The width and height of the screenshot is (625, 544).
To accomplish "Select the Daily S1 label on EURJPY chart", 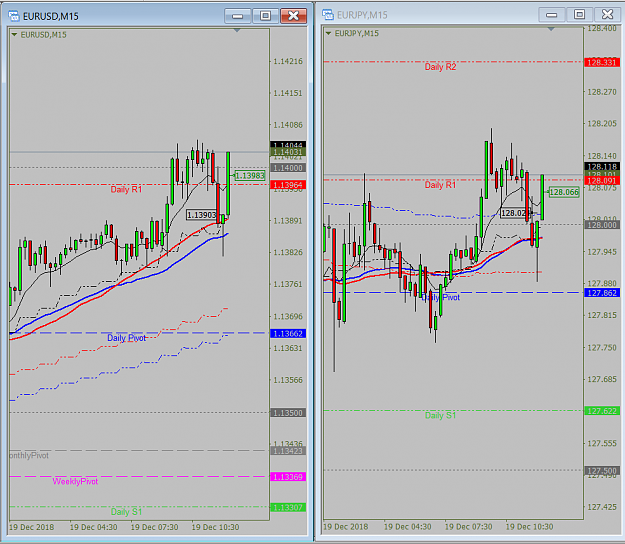I will 440,416.
